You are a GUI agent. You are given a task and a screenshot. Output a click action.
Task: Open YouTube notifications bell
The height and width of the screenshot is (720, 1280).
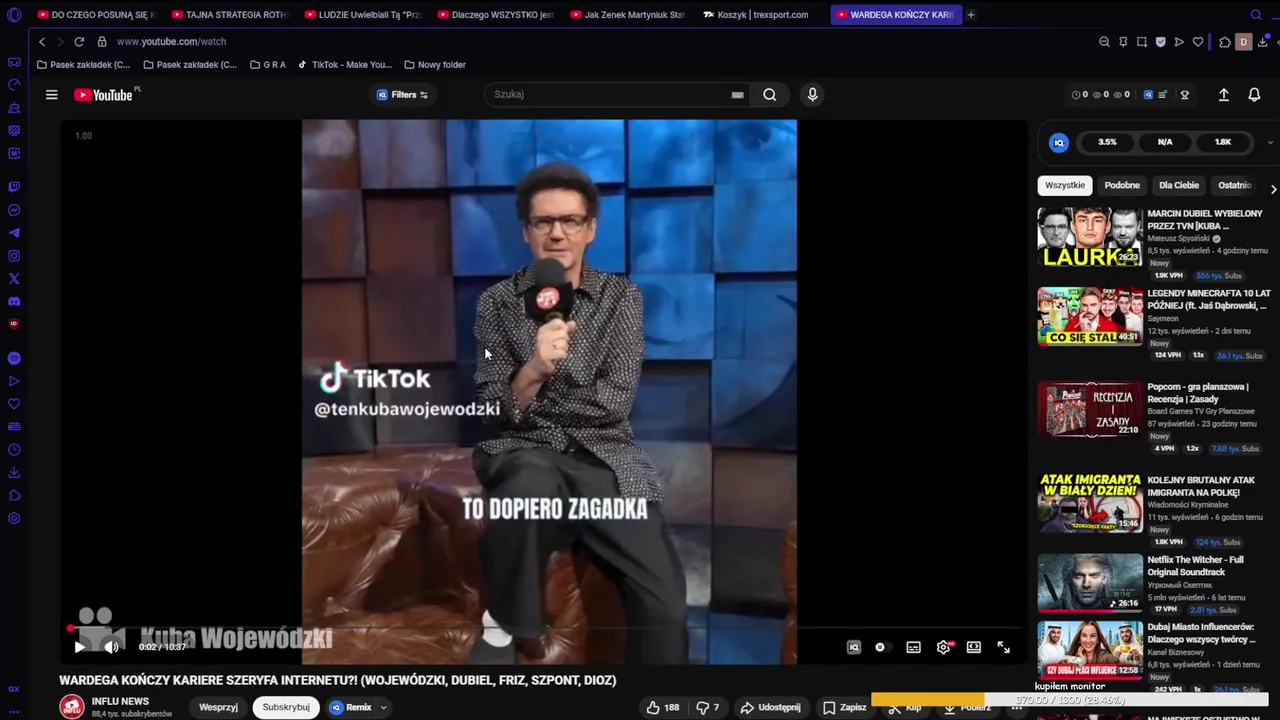pos(1254,95)
